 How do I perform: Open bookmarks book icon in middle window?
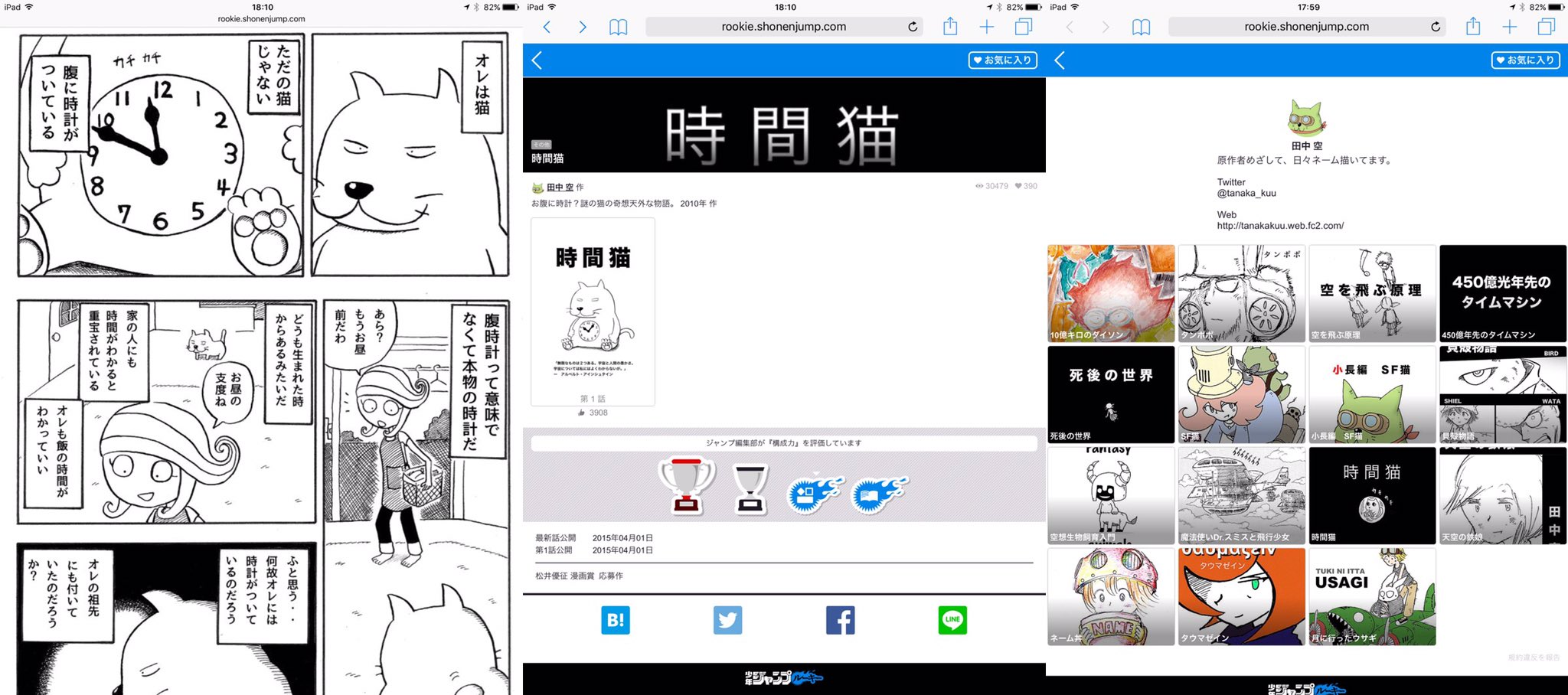coord(619,28)
